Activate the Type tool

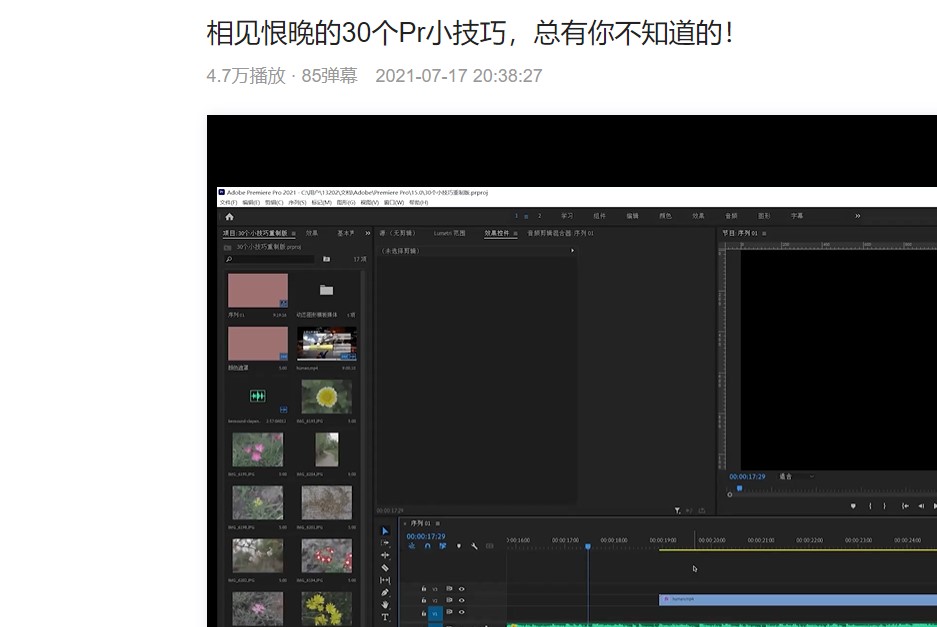[x=385, y=618]
